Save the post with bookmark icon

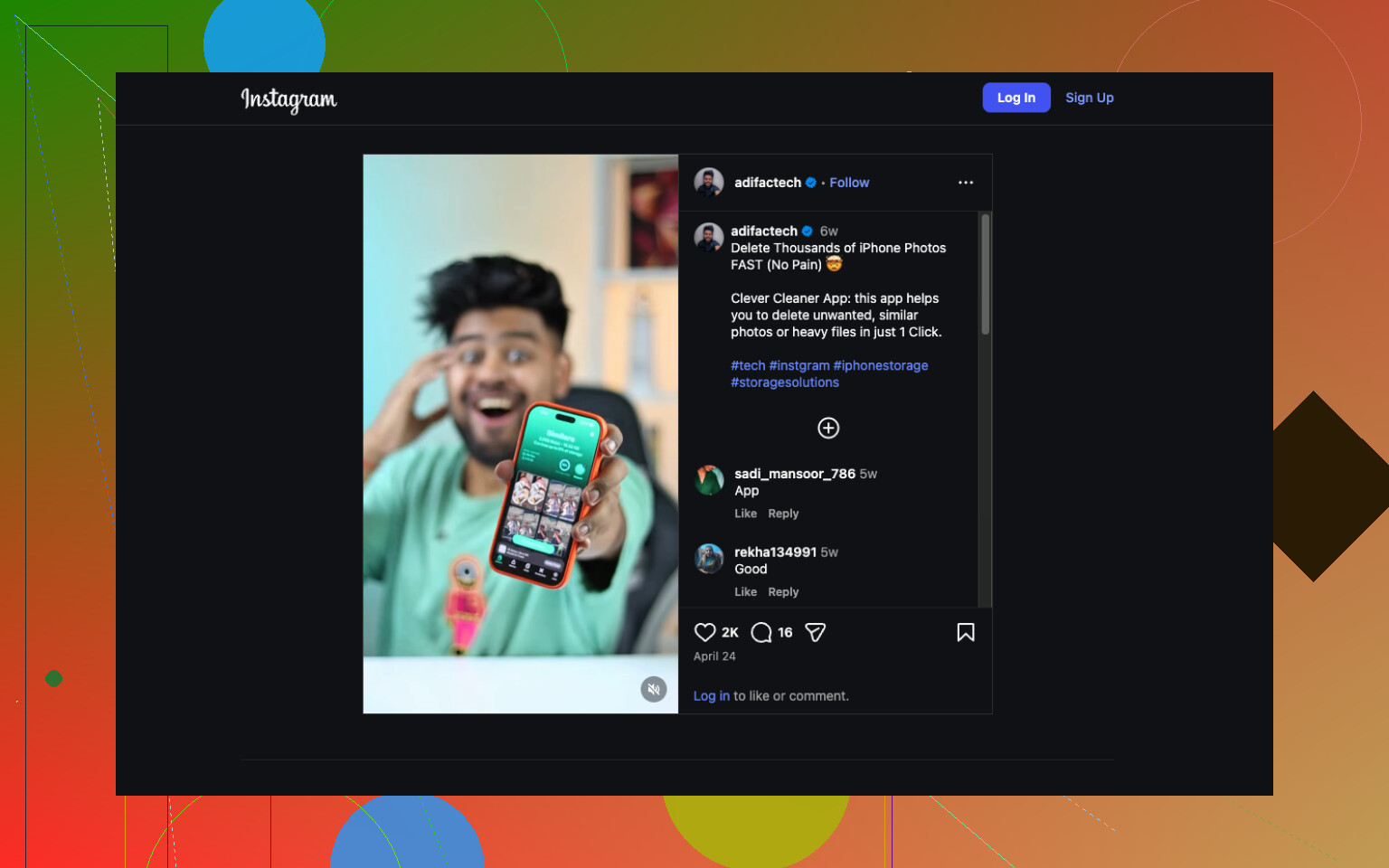966,632
